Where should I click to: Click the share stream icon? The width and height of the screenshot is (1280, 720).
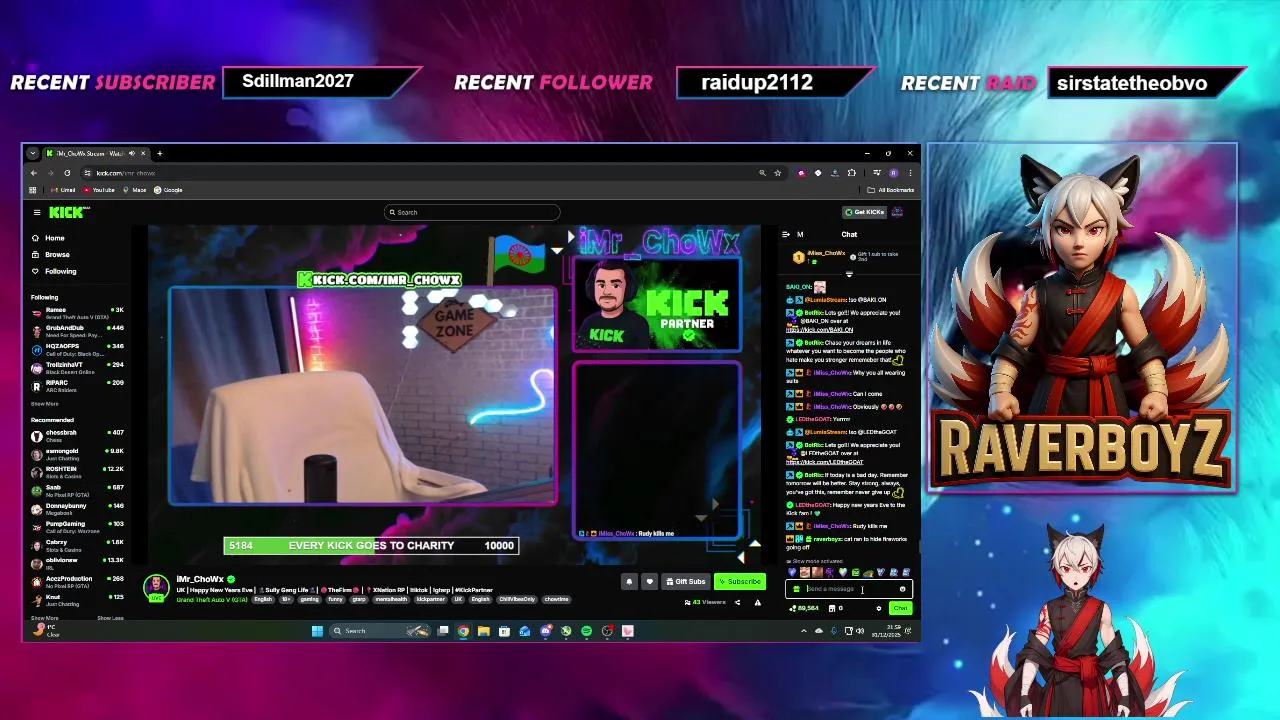point(738,602)
